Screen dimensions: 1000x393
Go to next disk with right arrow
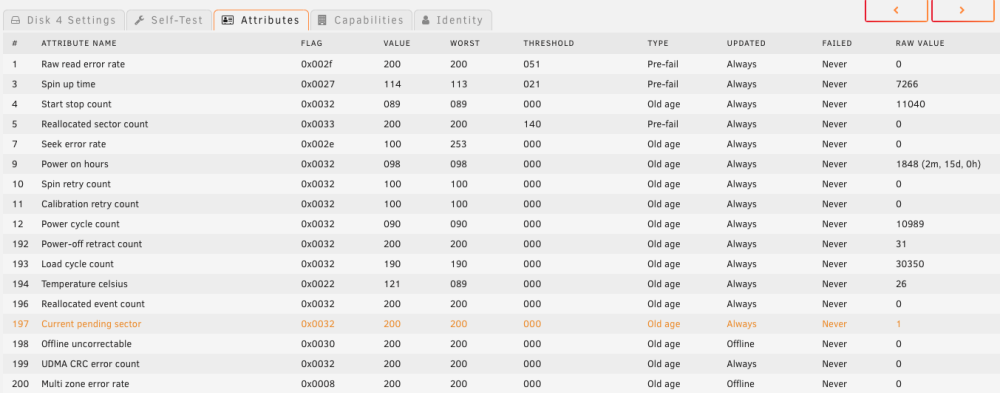pyautogui.click(x=962, y=10)
